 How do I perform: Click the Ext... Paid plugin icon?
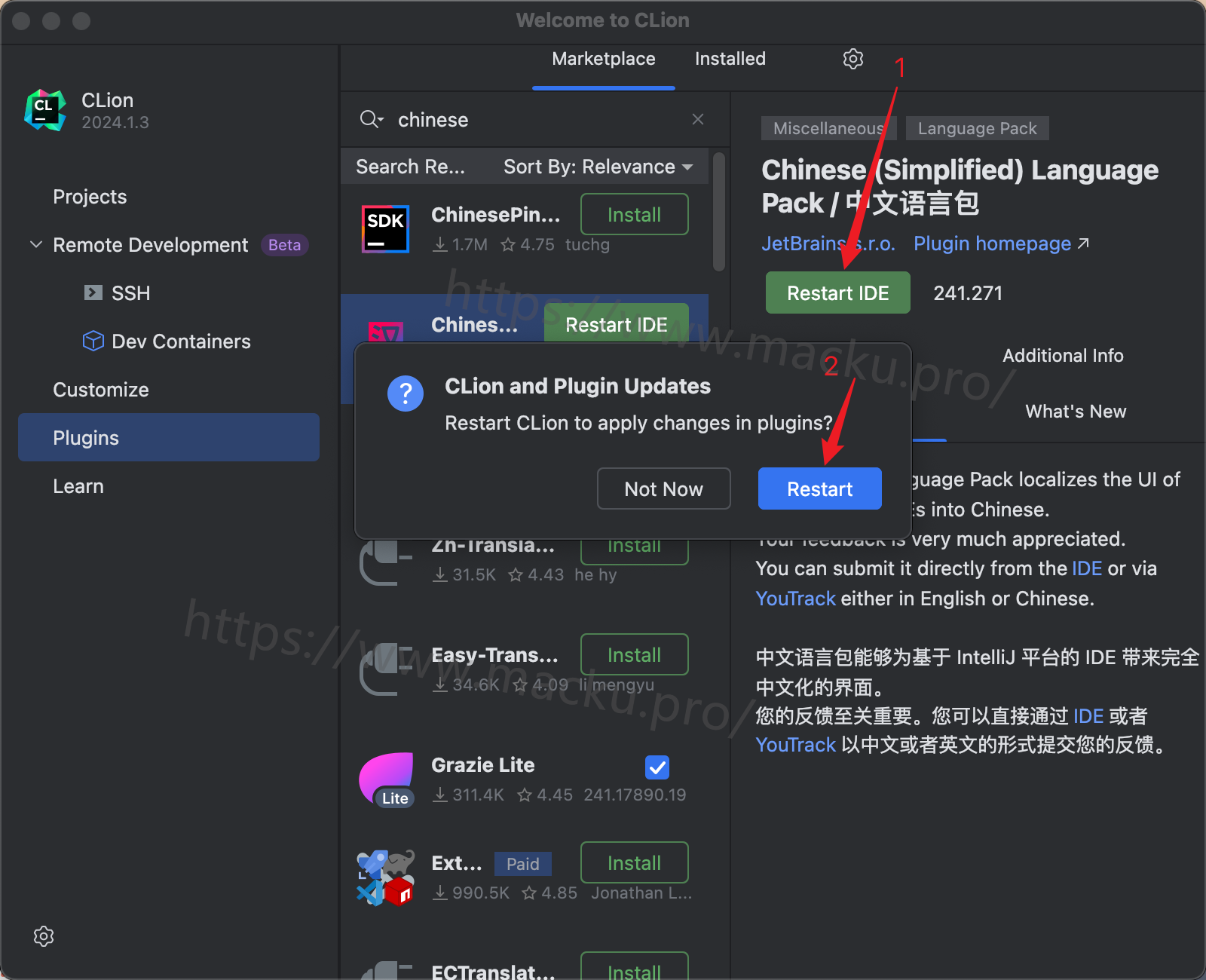point(385,877)
